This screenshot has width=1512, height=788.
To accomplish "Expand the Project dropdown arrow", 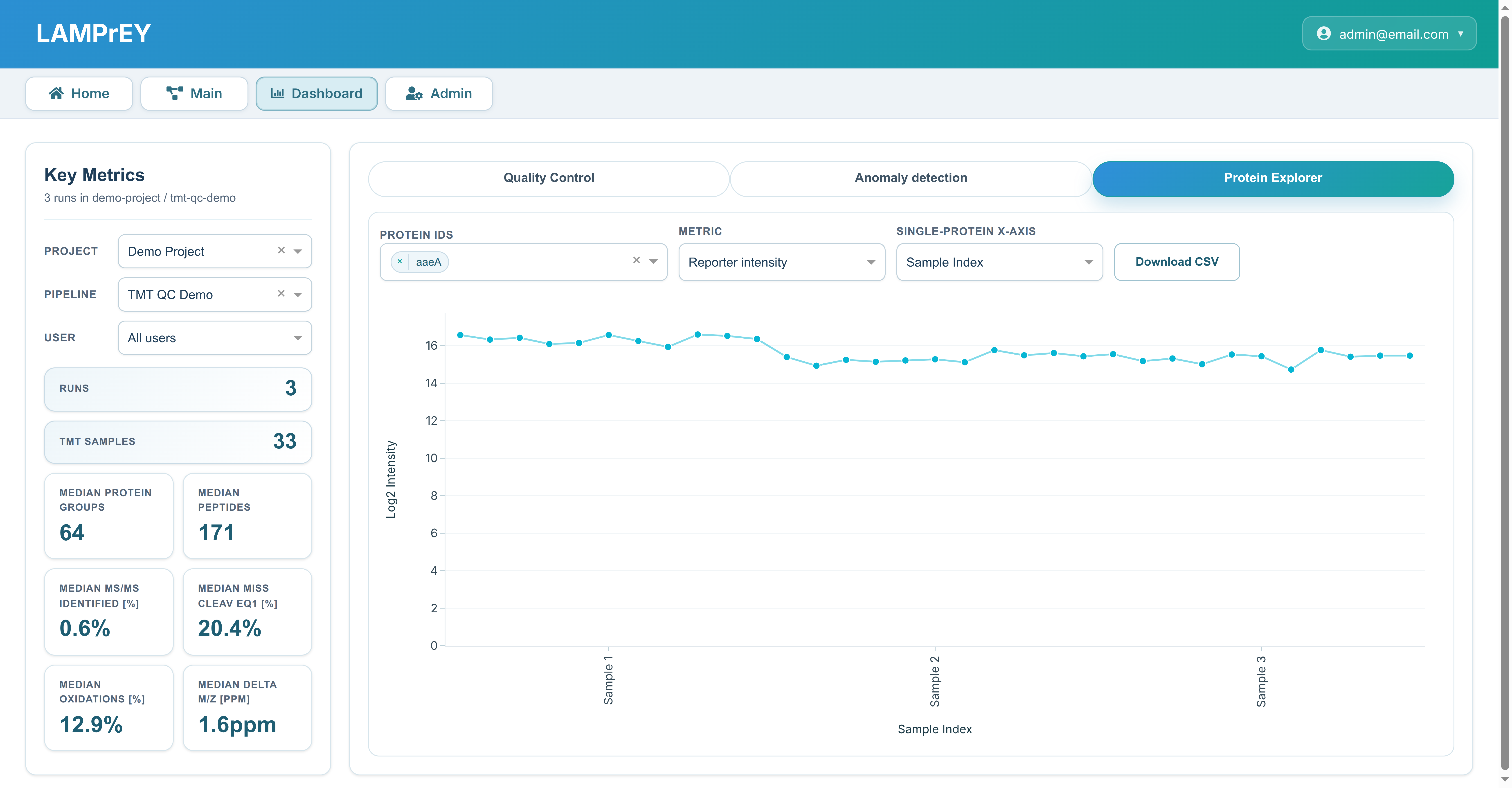I will (298, 251).
